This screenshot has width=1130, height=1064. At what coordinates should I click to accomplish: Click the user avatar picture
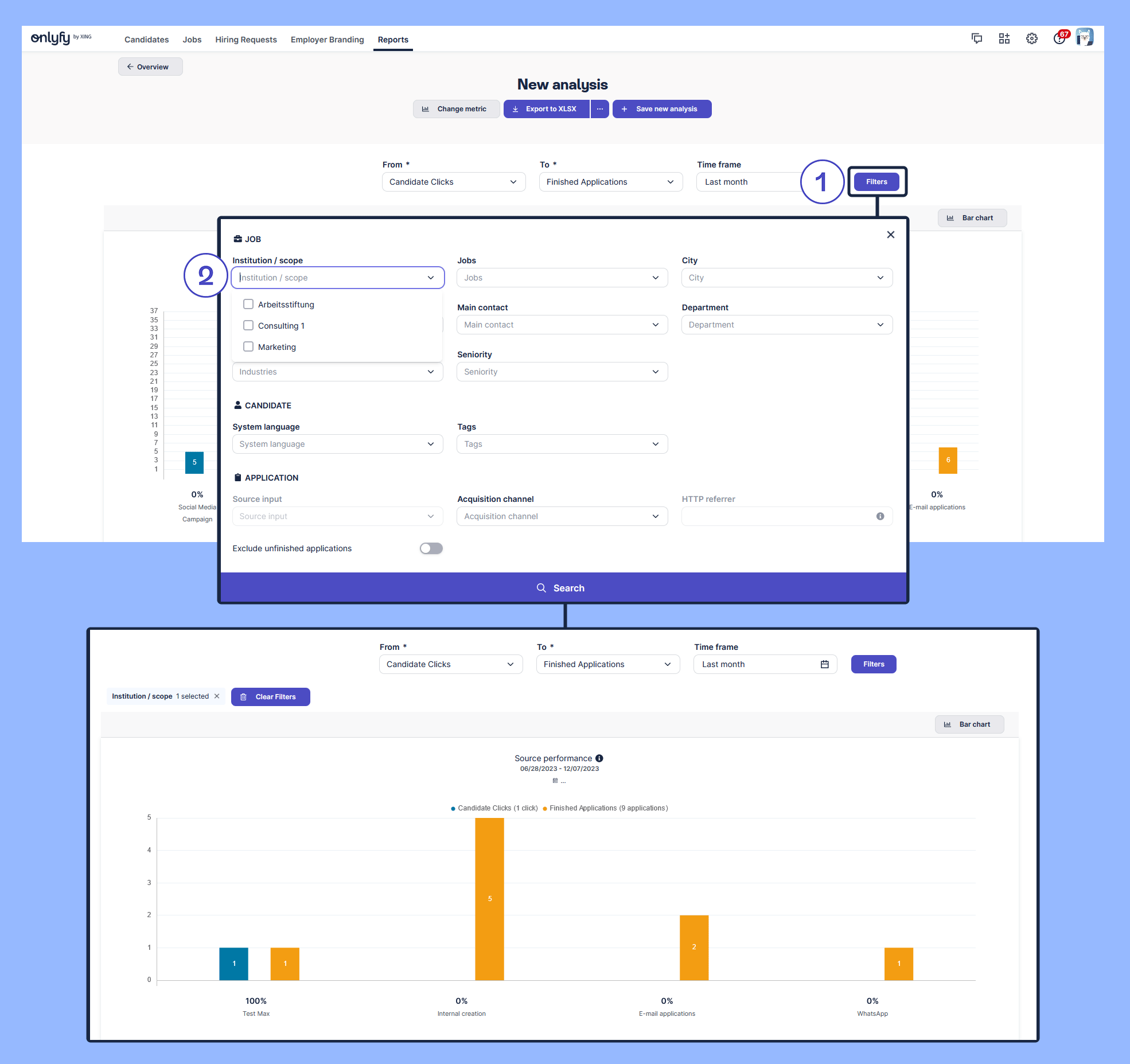tap(1084, 38)
